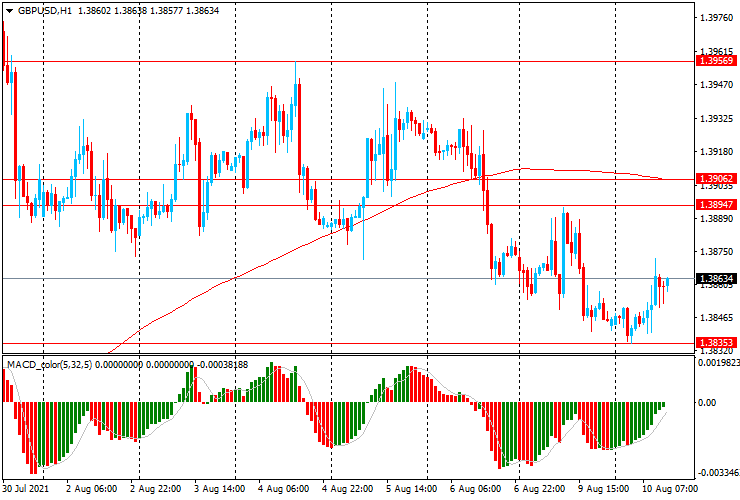The image size is (740, 500).
Task: Click the 3 Aug 14:00 time axis label
Action: pyautogui.click(x=219, y=489)
